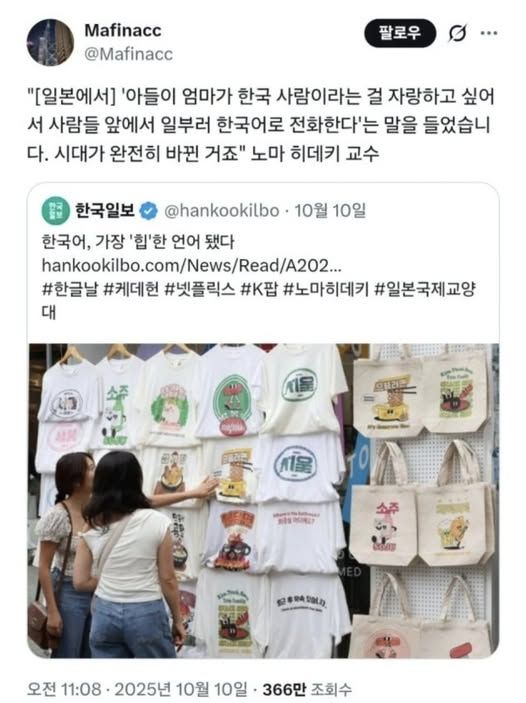Open the 한국일보 account name
526x703 pixels.
[x=104, y=210]
